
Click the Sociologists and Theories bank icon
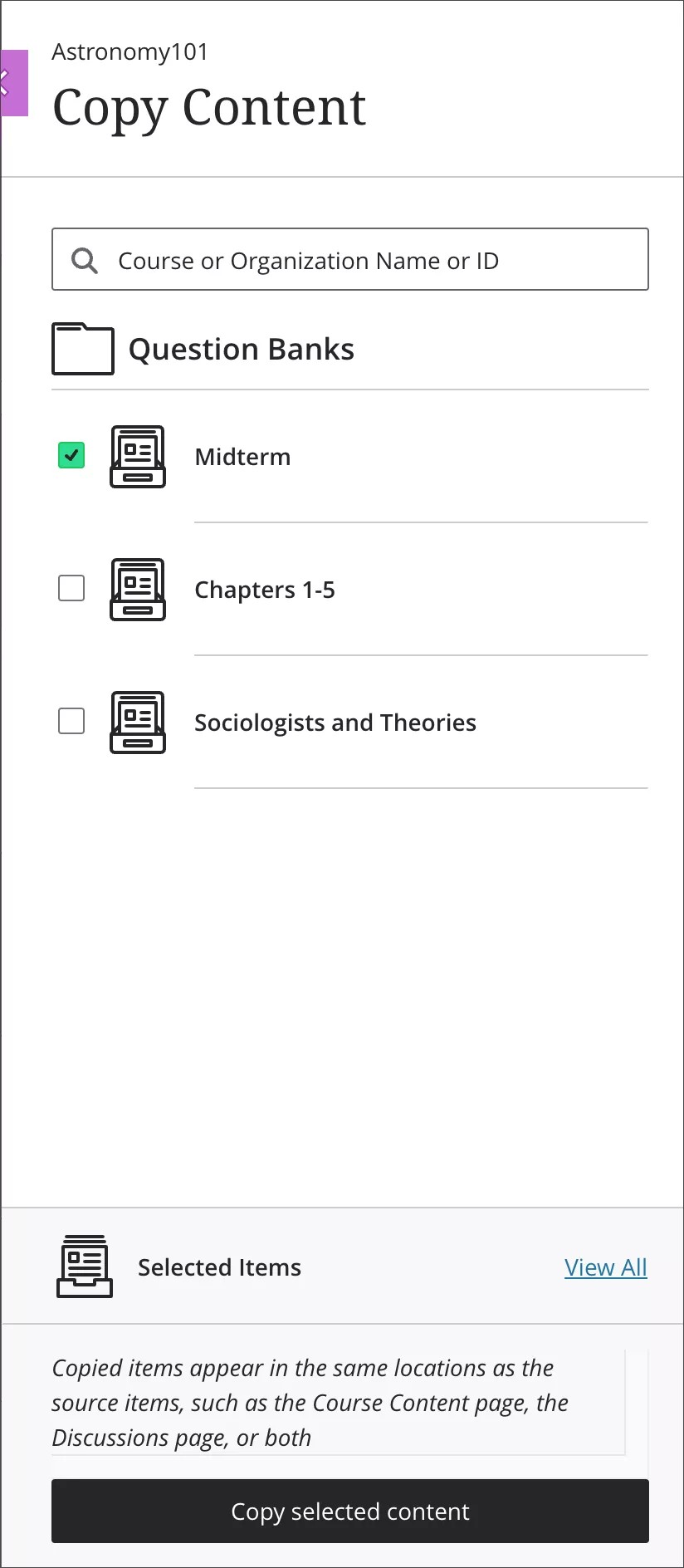pos(138,723)
